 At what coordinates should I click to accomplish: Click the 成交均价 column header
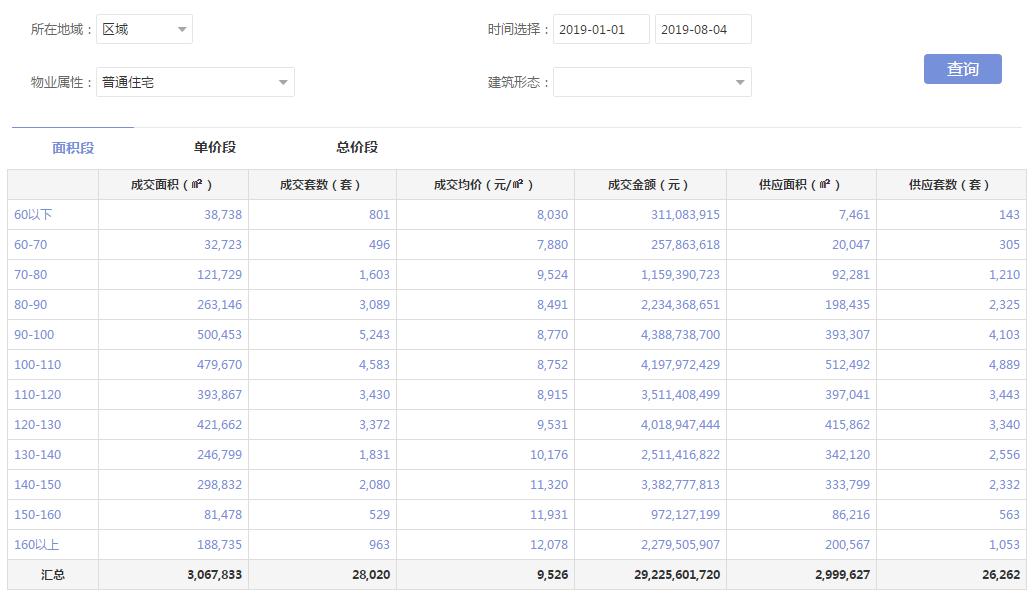[x=484, y=185]
